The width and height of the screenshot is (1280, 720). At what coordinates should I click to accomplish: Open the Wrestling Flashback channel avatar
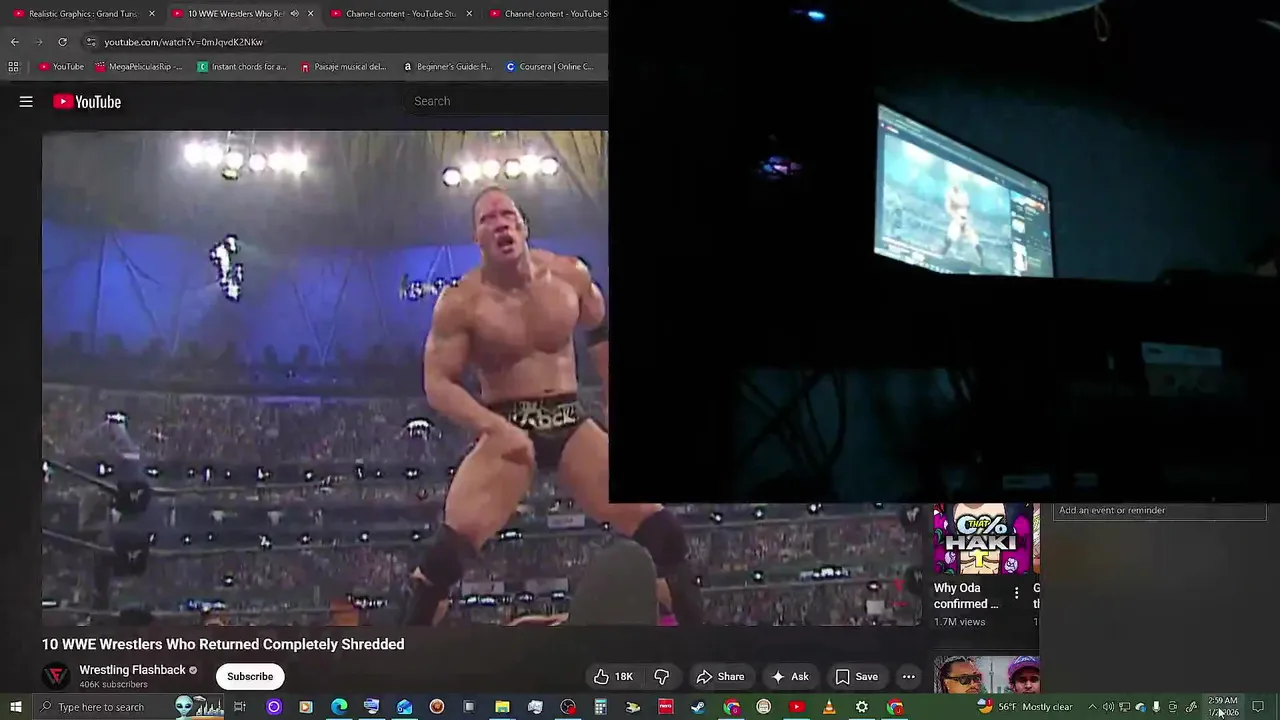[57, 676]
